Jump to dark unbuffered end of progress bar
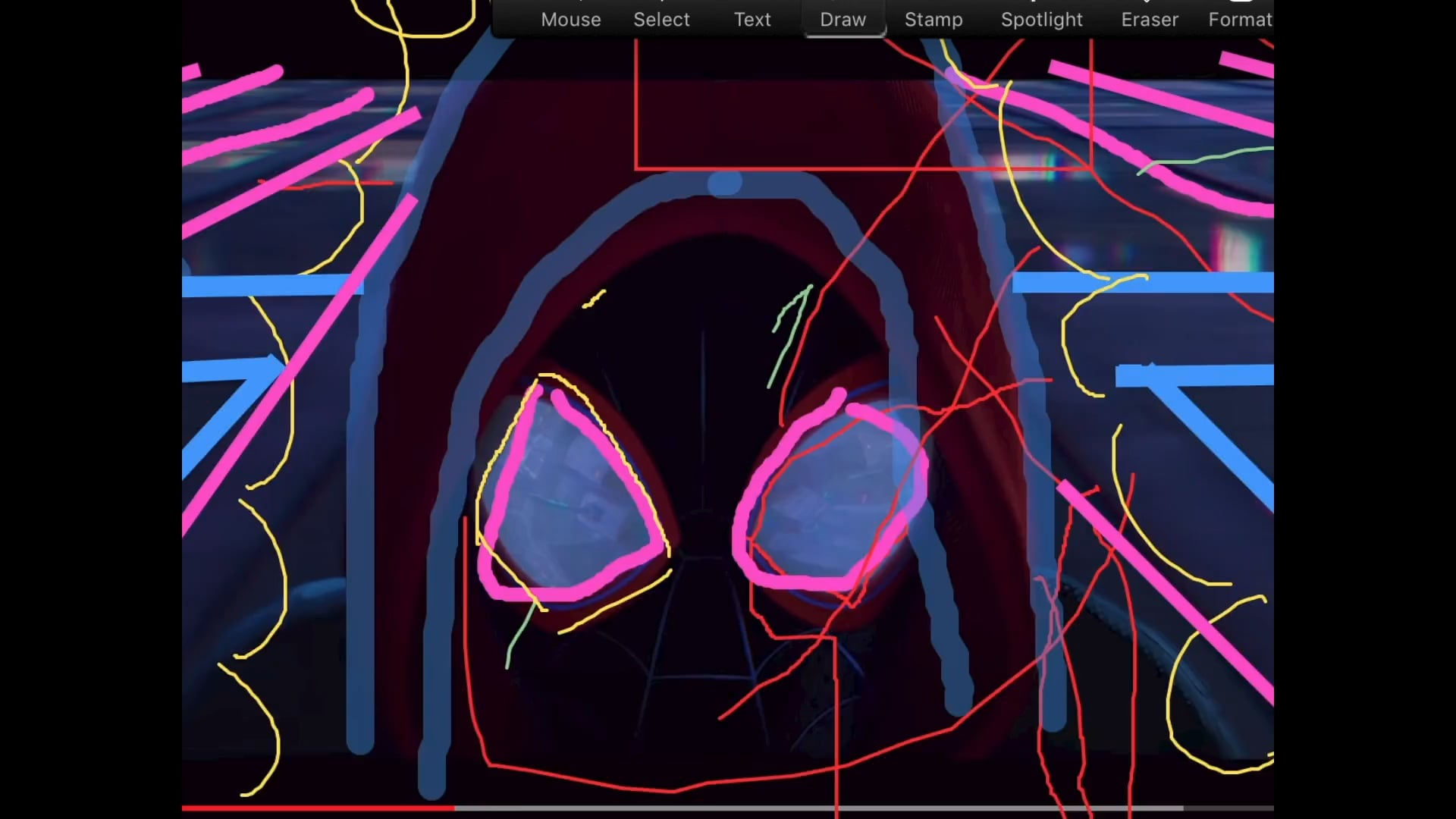 pos(1228,808)
